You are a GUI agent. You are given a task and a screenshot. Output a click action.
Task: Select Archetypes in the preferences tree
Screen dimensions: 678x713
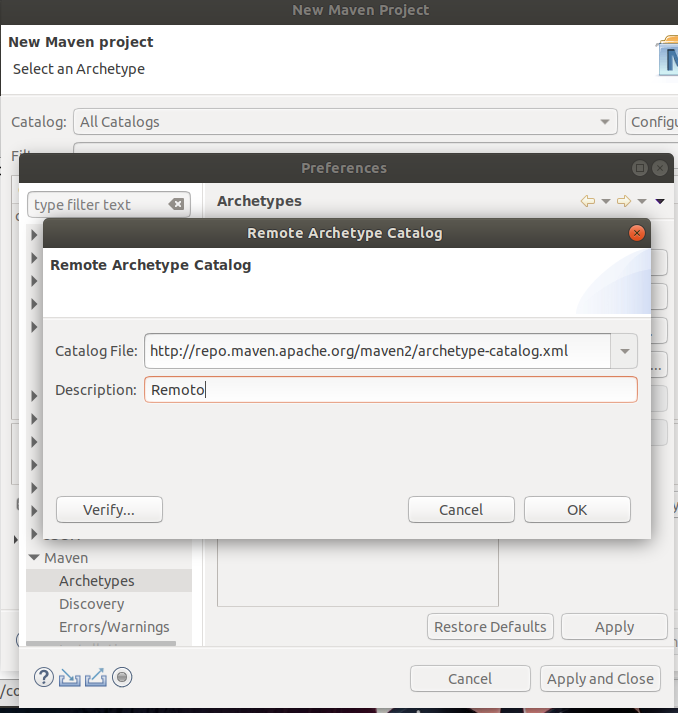(96, 581)
